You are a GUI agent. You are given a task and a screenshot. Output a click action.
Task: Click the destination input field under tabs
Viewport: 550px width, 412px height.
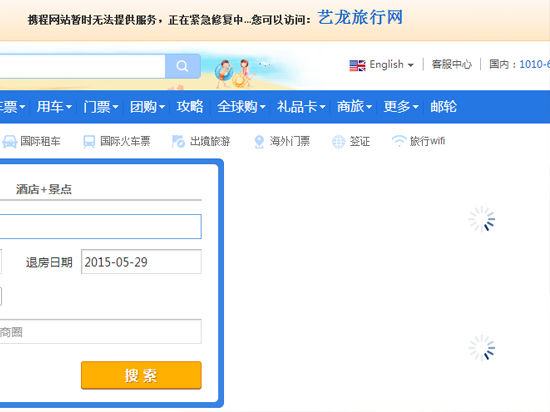pos(101,227)
